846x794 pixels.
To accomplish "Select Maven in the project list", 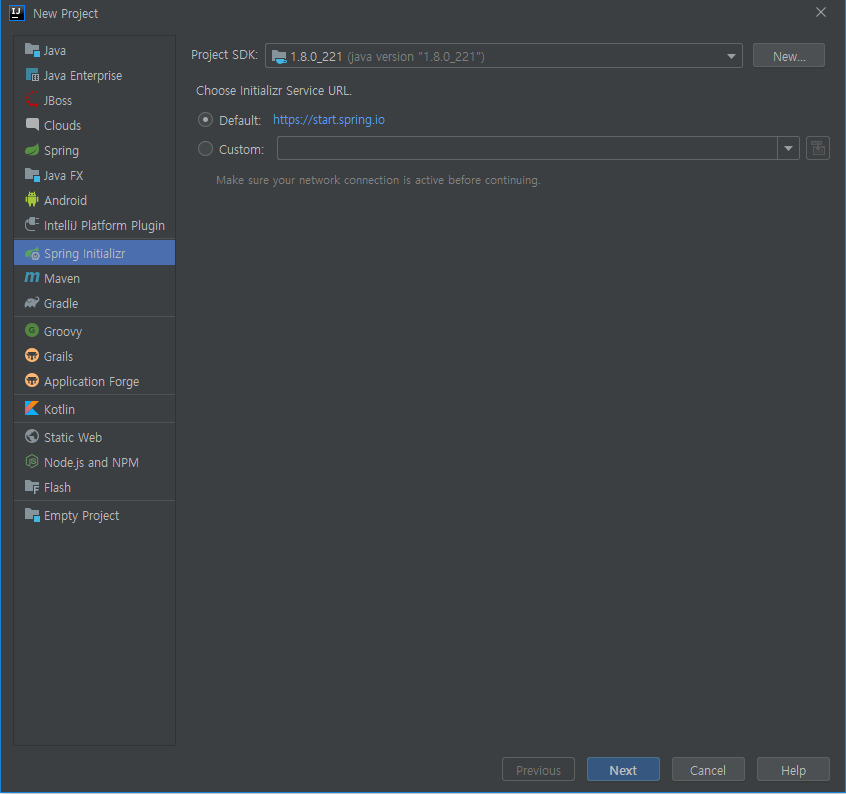I will tap(94, 278).
